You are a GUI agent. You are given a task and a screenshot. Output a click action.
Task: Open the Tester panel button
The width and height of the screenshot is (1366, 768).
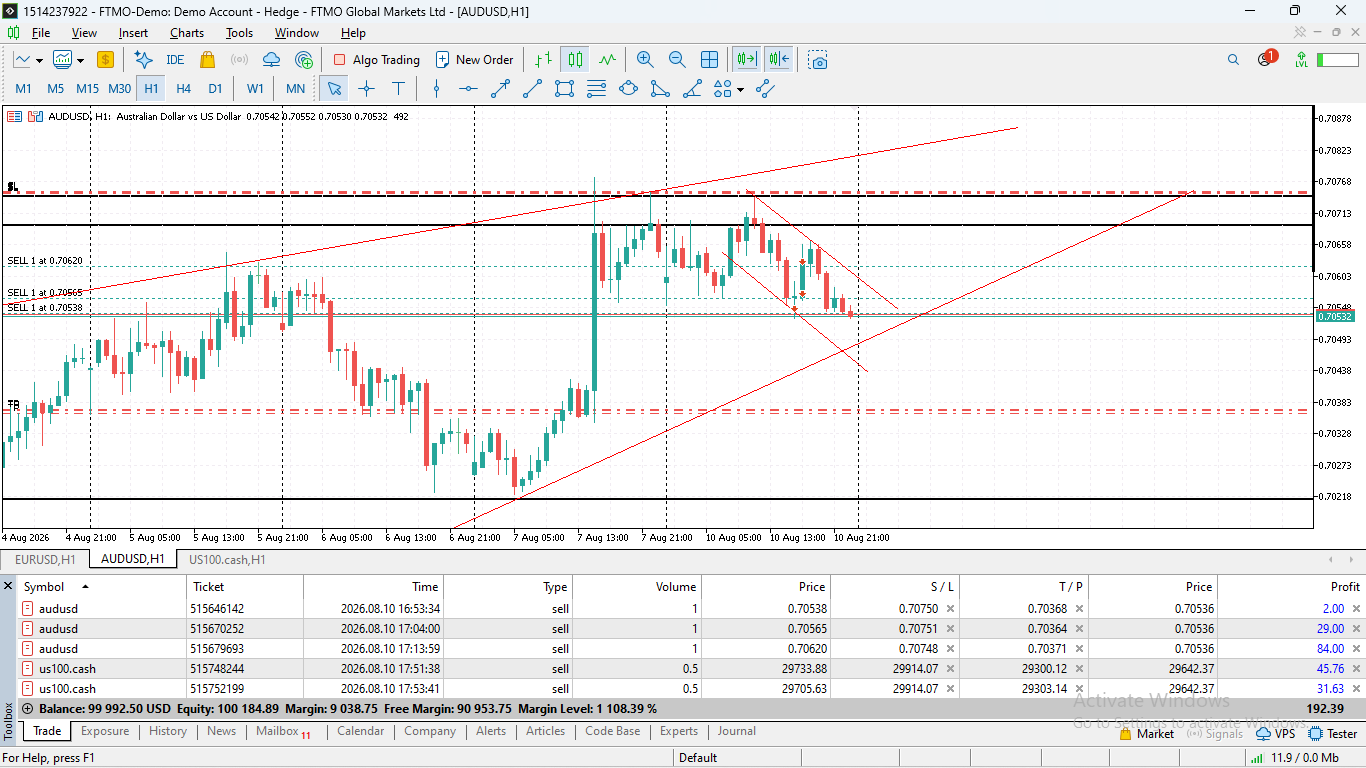1333,733
